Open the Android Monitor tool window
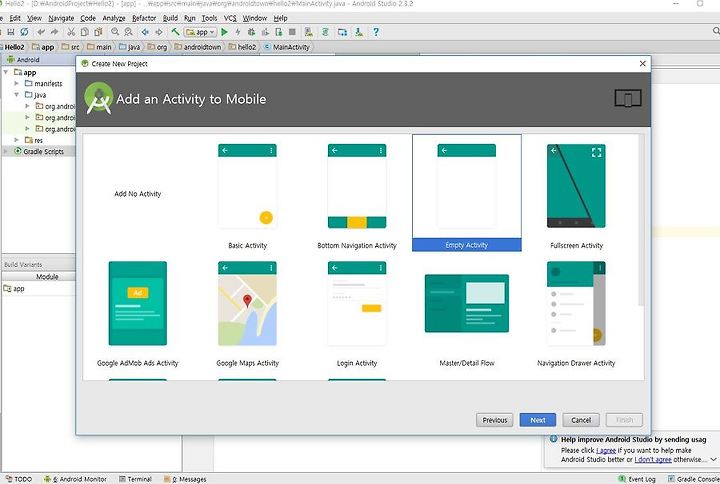This screenshot has width=720, height=484. click(x=75, y=479)
